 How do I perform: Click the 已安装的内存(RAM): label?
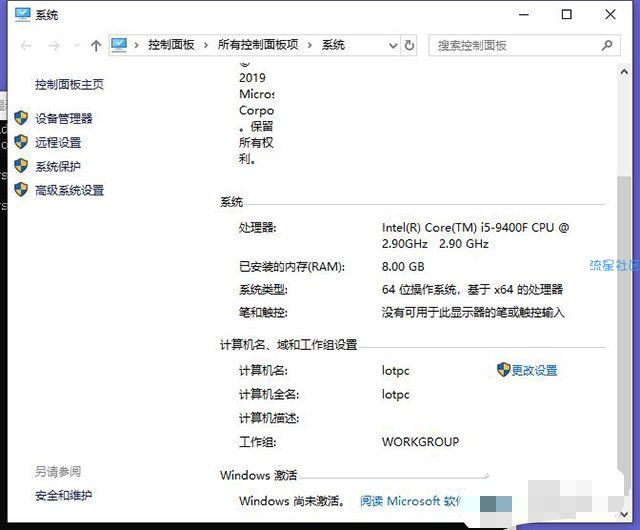tap(292, 267)
